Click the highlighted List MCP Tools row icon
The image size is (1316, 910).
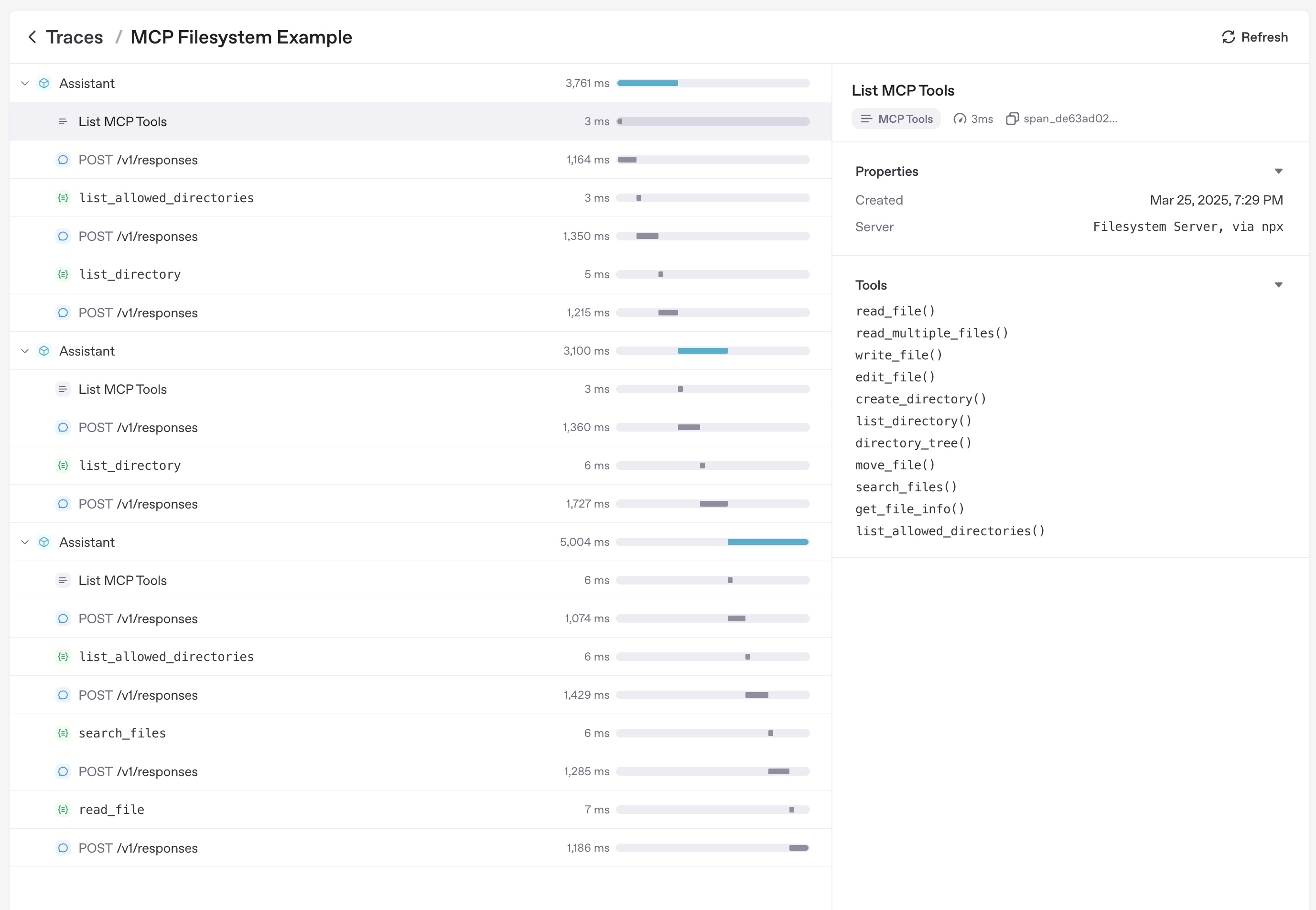click(x=63, y=121)
